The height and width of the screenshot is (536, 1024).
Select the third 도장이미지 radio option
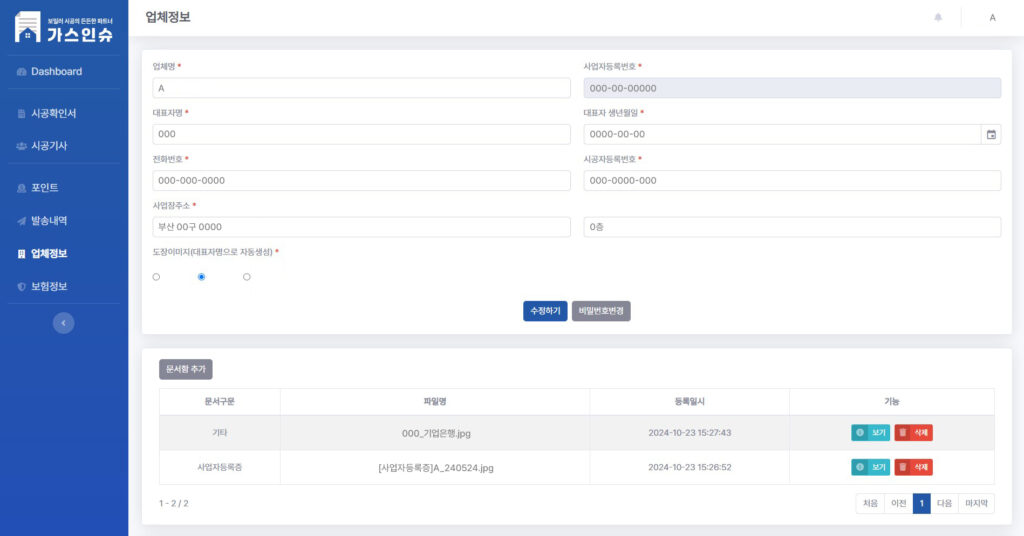coord(247,277)
